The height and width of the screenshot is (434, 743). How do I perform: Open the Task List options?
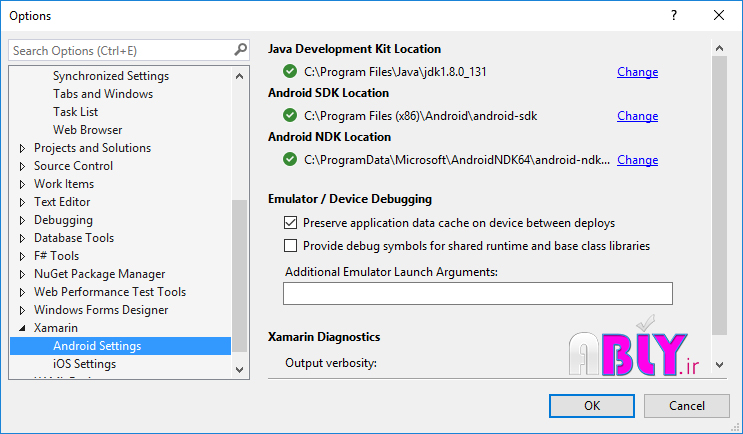75,112
